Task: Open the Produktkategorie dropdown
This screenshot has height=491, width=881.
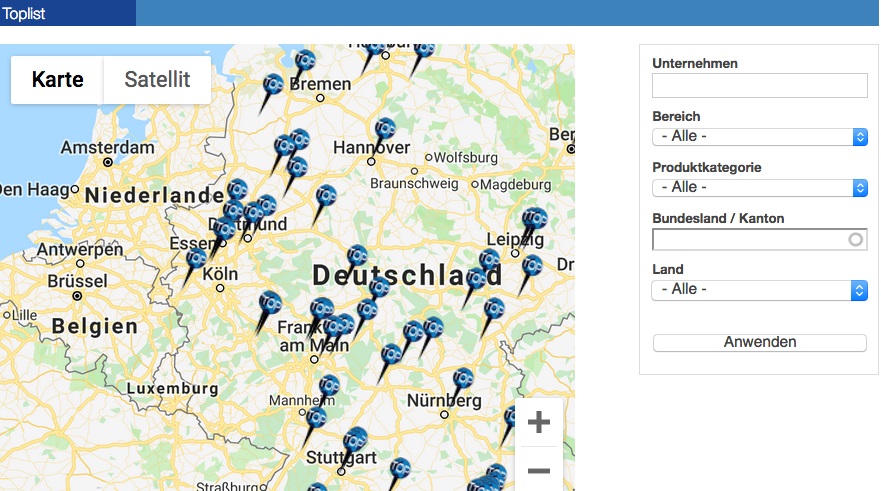Action: tap(760, 188)
